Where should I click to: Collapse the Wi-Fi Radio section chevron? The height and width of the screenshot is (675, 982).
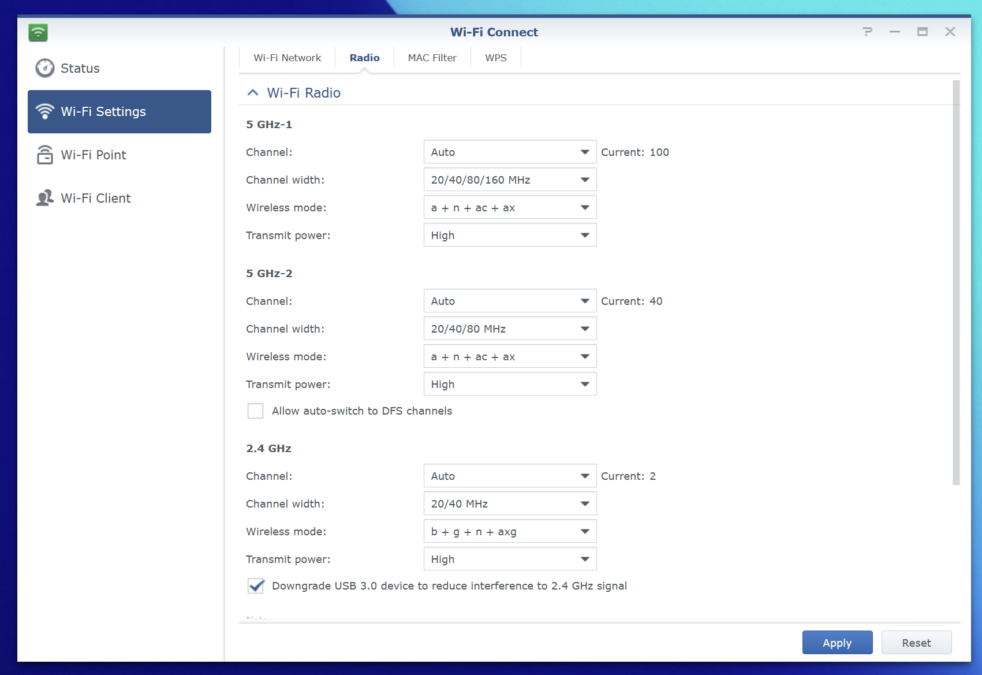coord(252,93)
